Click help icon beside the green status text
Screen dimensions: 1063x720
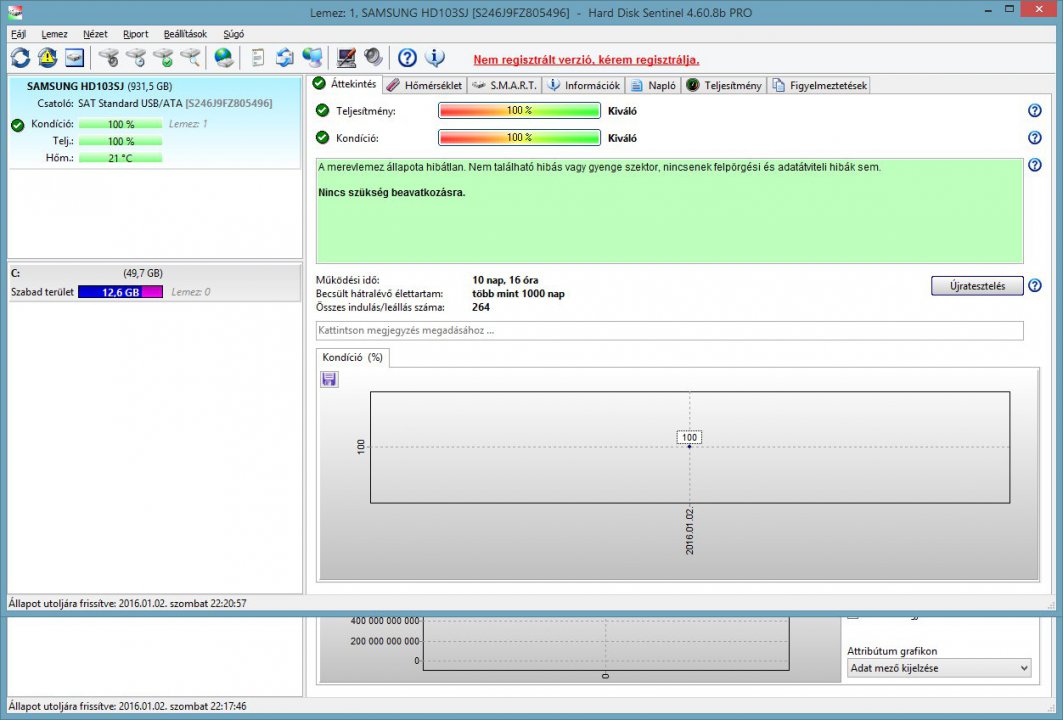click(x=1035, y=165)
